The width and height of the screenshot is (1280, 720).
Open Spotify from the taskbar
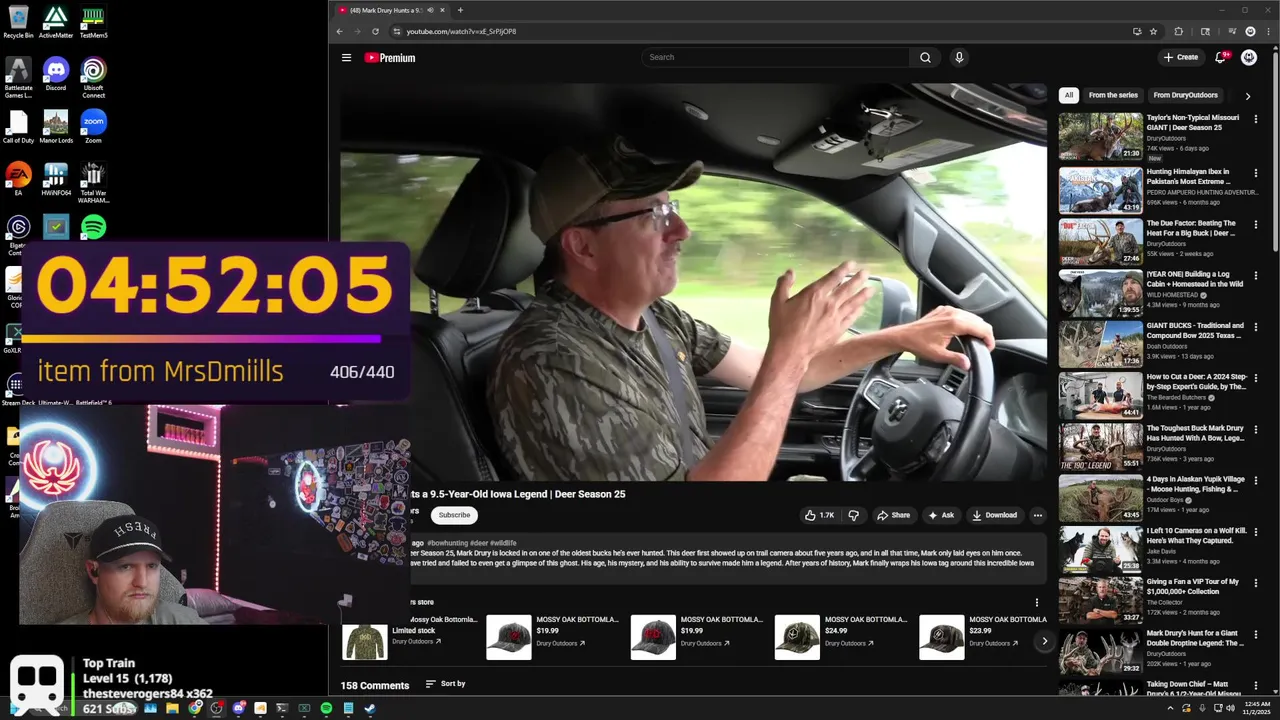point(326,708)
